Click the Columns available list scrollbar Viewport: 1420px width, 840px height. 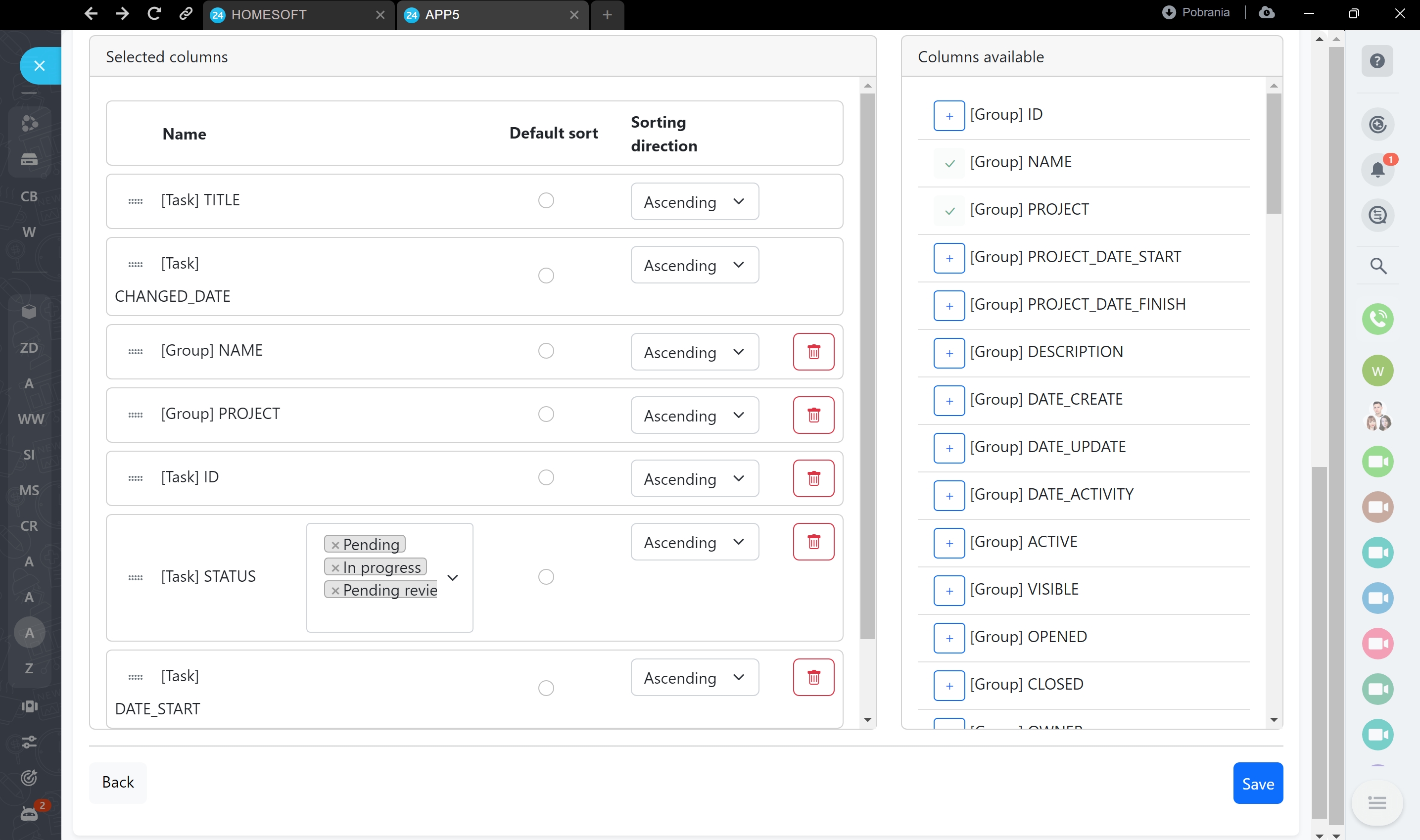tap(1274, 153)
